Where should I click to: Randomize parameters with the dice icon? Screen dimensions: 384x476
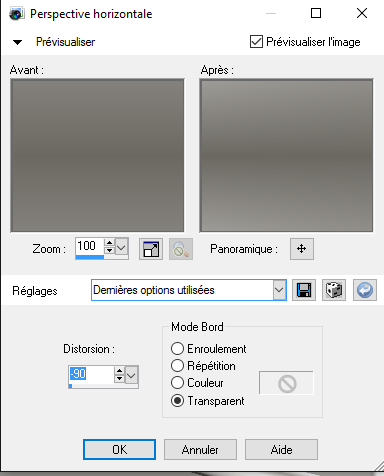point(334,290)
